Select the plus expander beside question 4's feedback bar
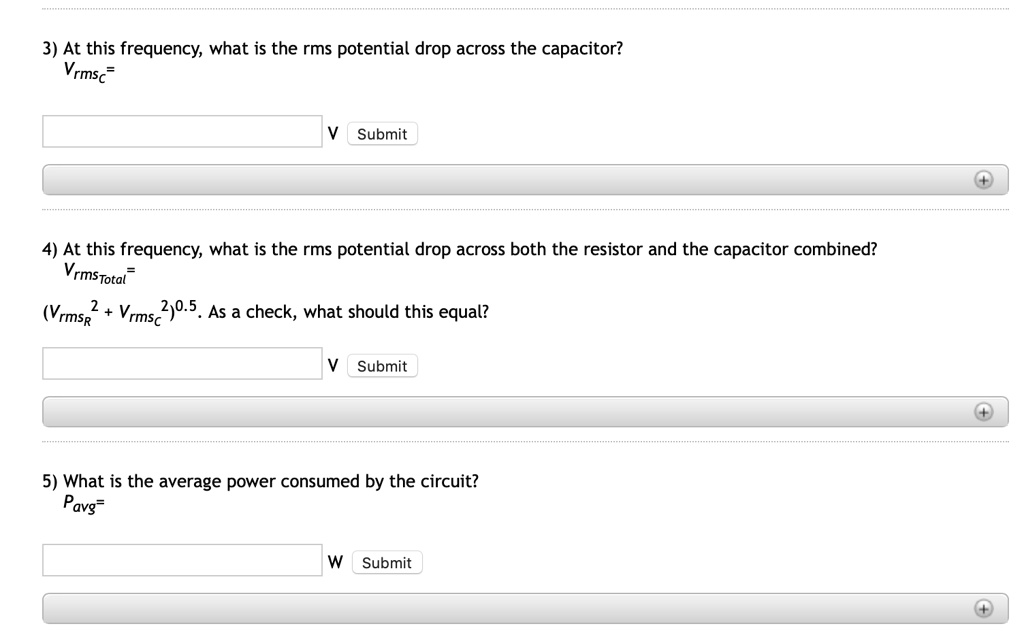Viewport: 1024px width, 637px height. point(985,411)
